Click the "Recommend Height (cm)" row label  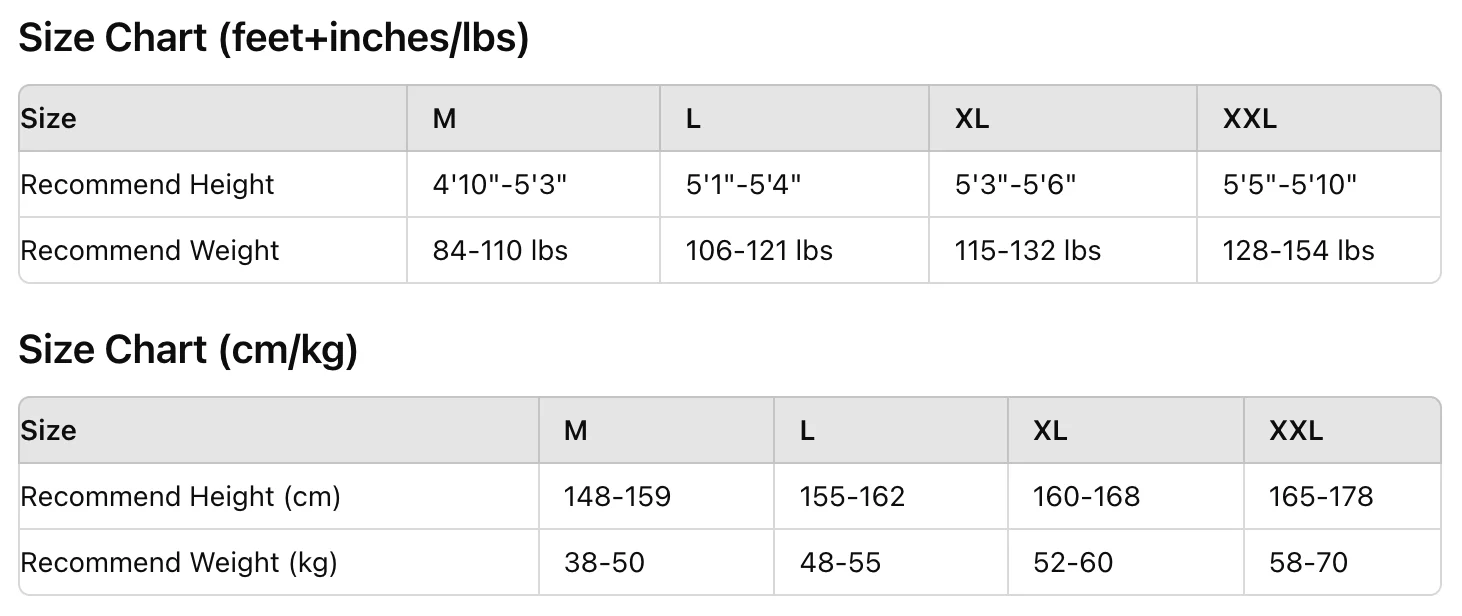[181, 497]
